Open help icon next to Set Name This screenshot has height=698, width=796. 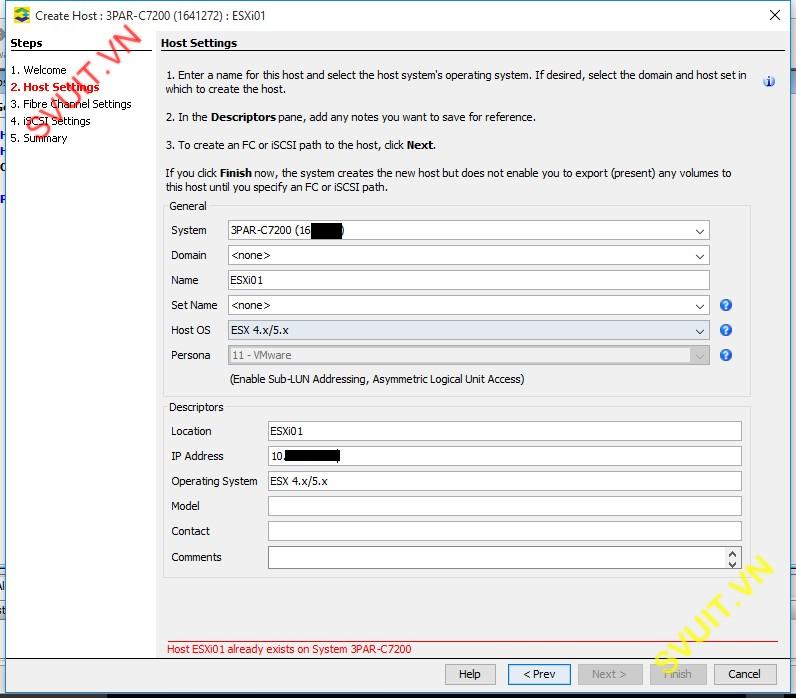pyautogui.click(x=726, y=305)
